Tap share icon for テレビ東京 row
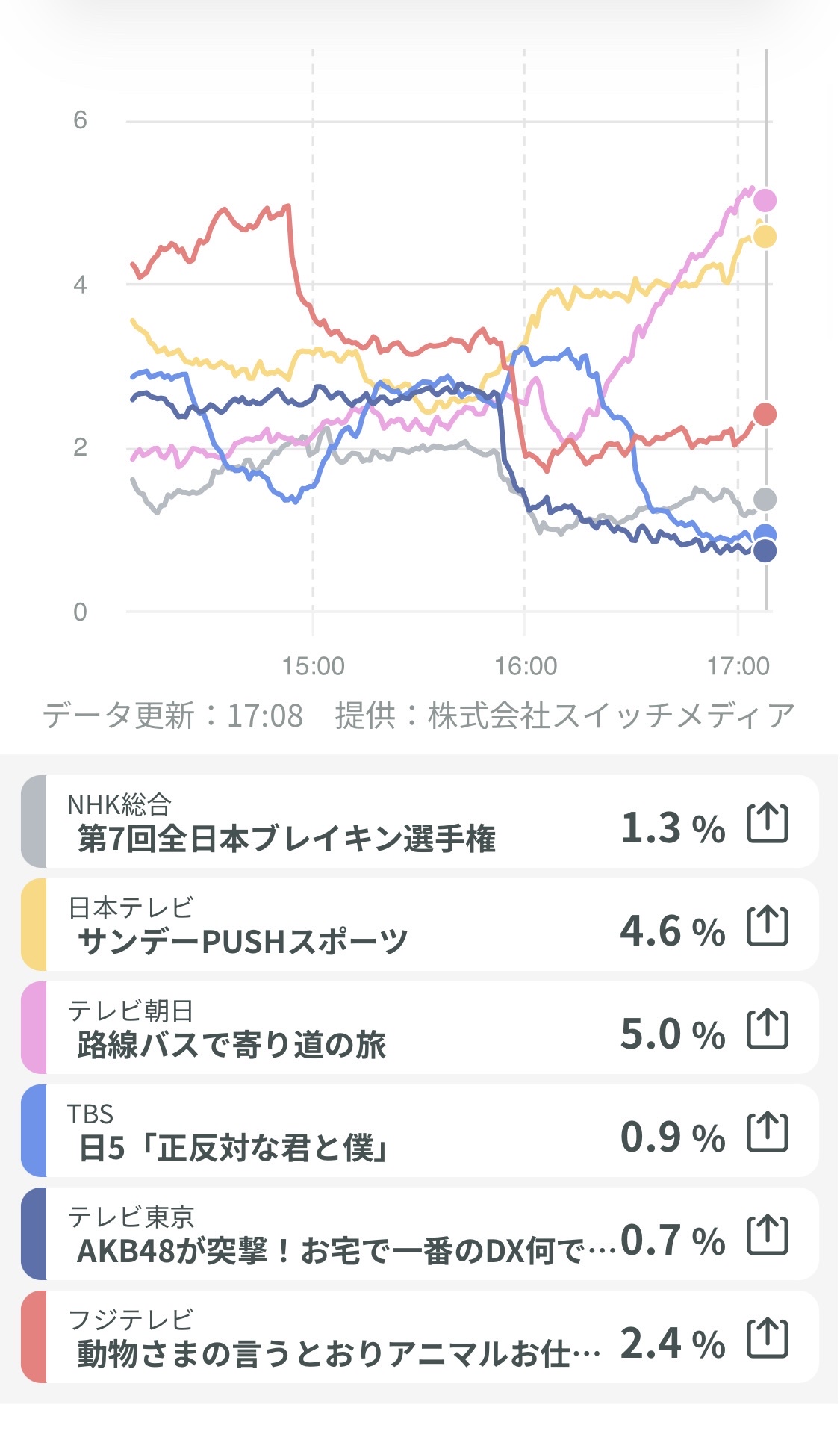The image size is (840, 1431). (x=768, y=1235)
